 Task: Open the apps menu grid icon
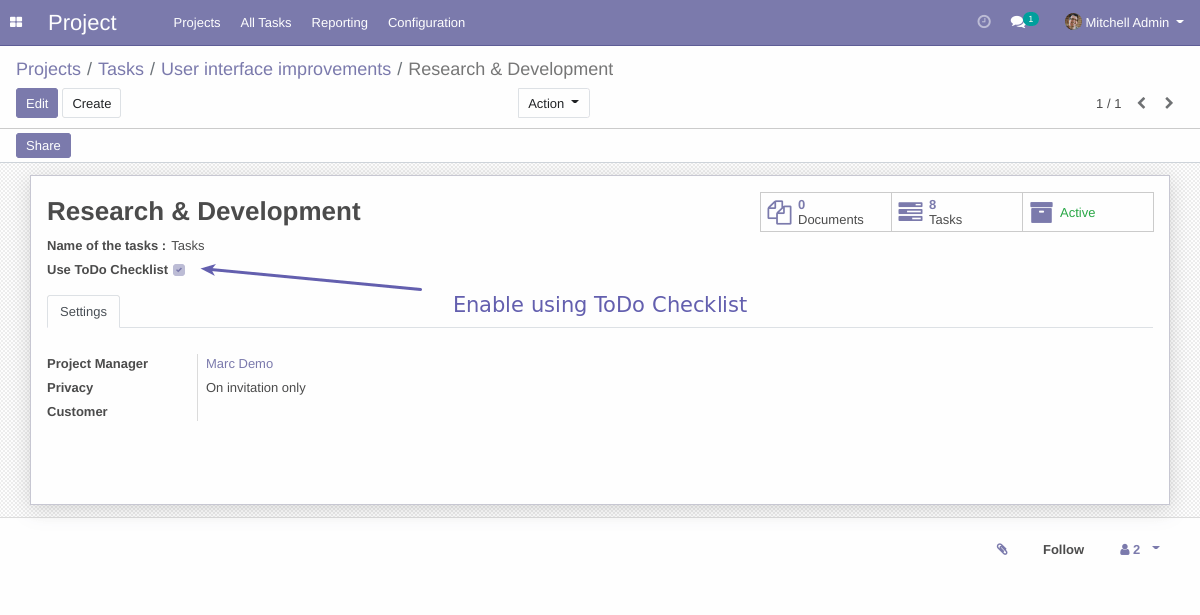pos(16,22)
